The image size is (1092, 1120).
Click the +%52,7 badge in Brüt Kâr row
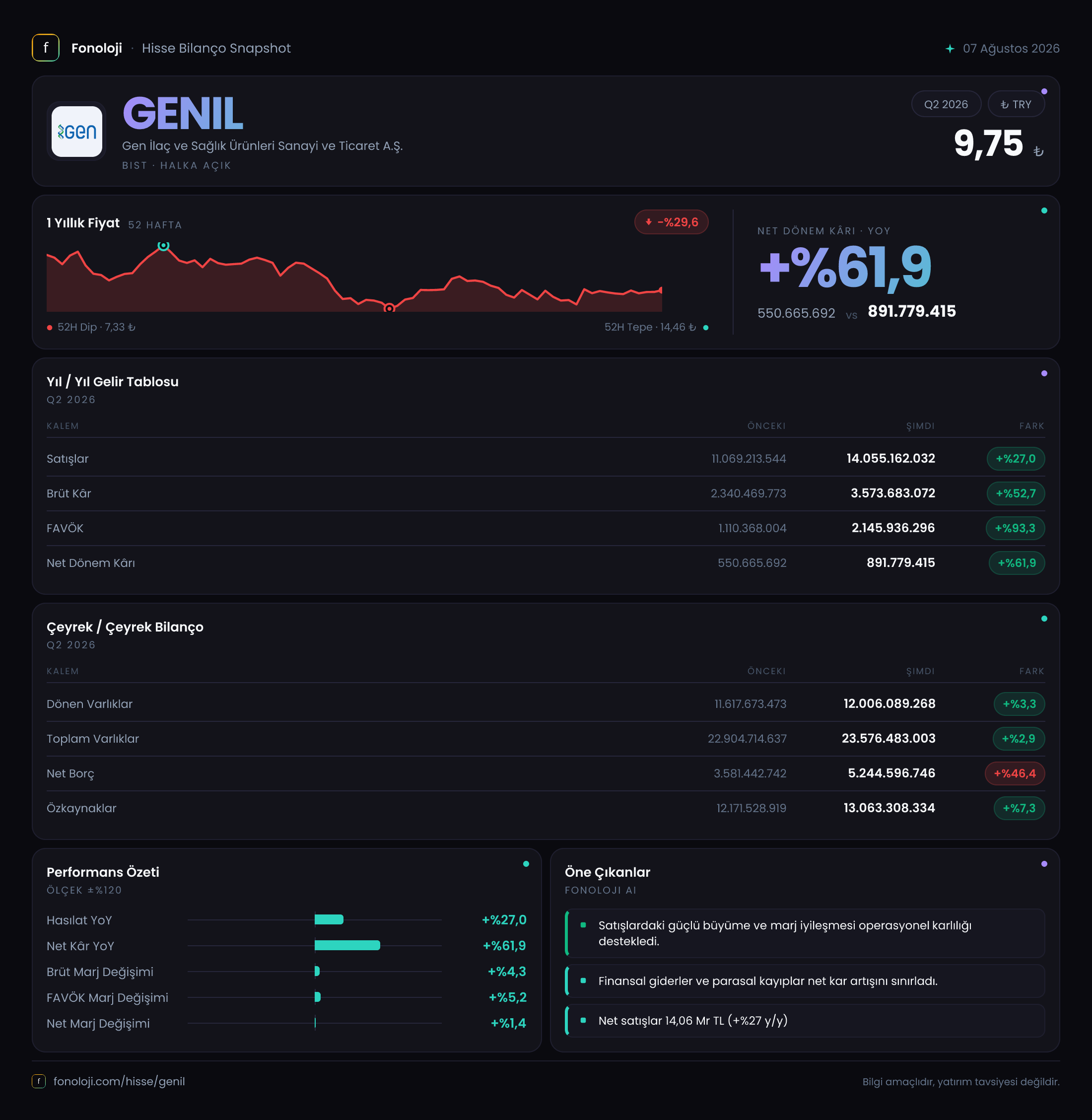pos(1015,493)
